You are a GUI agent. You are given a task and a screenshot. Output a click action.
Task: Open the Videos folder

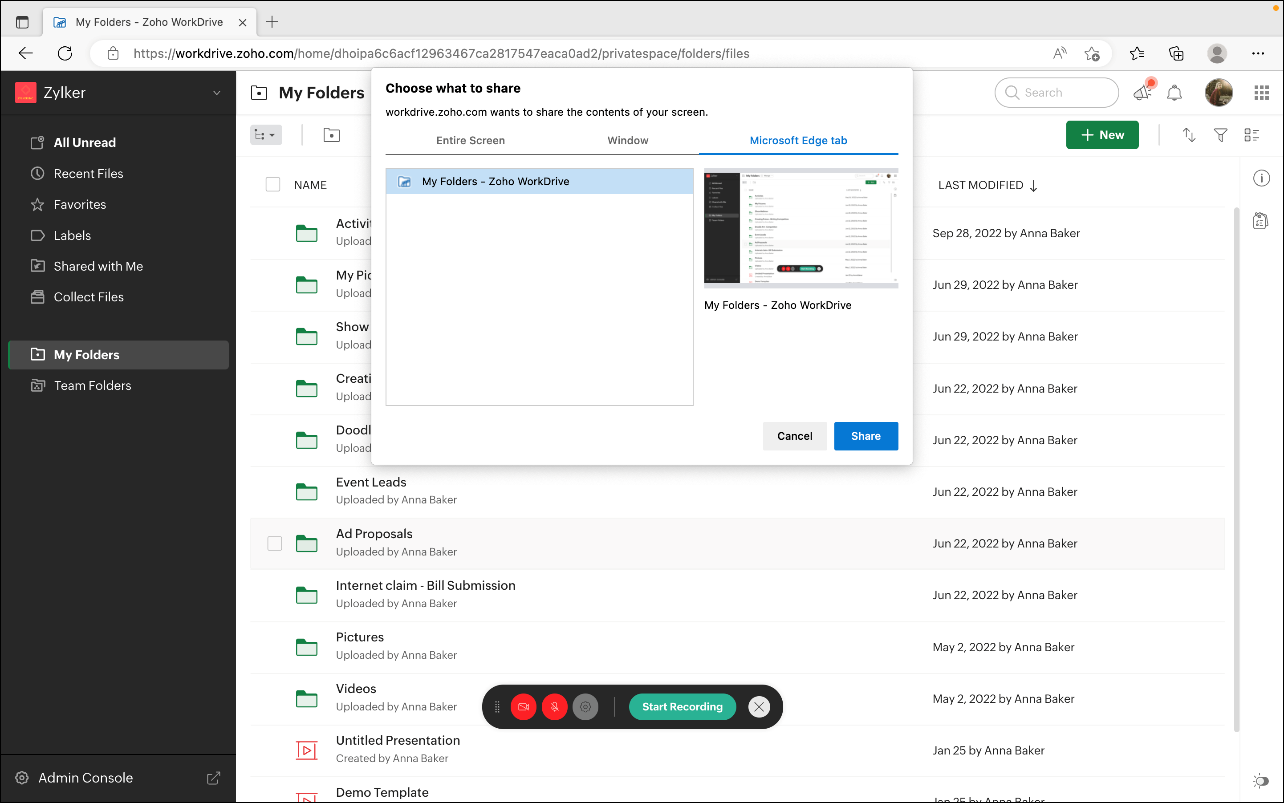point(356,689)
